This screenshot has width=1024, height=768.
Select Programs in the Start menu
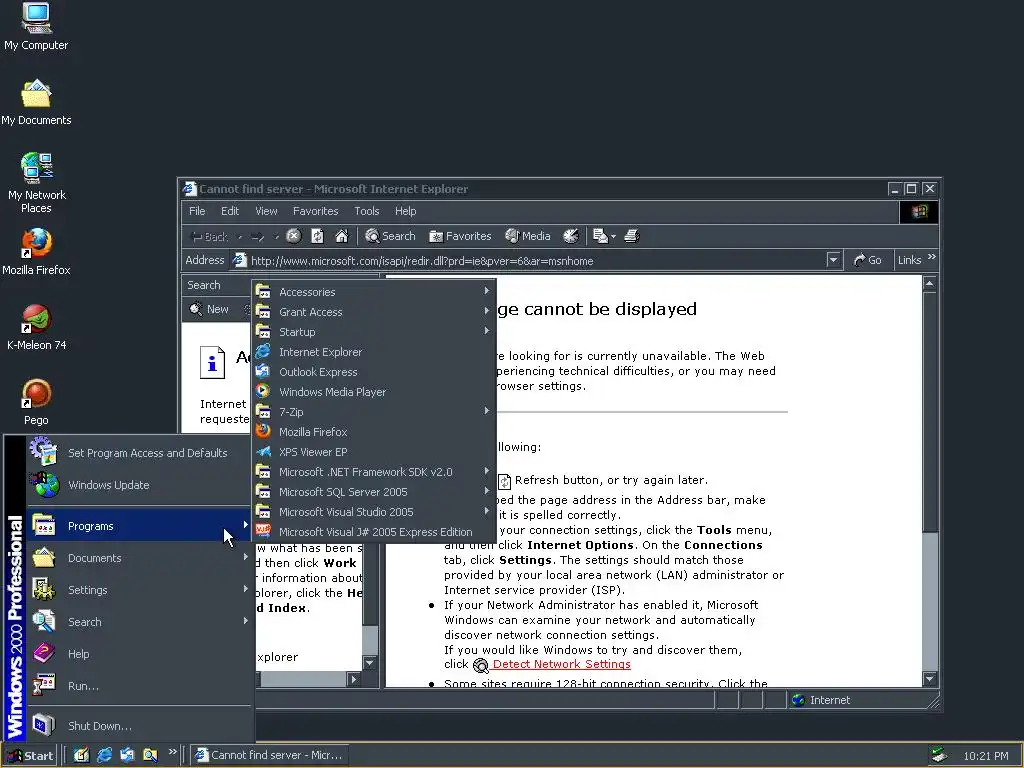139,526
